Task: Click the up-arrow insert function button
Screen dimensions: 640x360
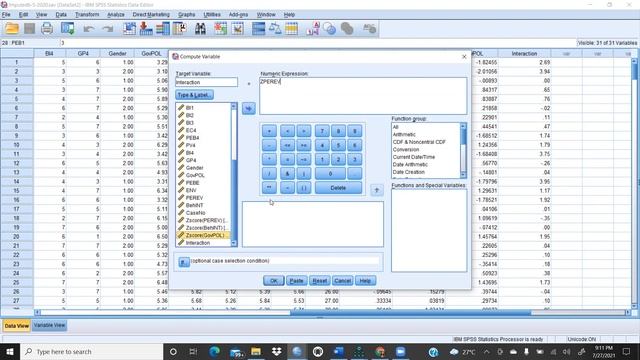Action: pos(377,190)
